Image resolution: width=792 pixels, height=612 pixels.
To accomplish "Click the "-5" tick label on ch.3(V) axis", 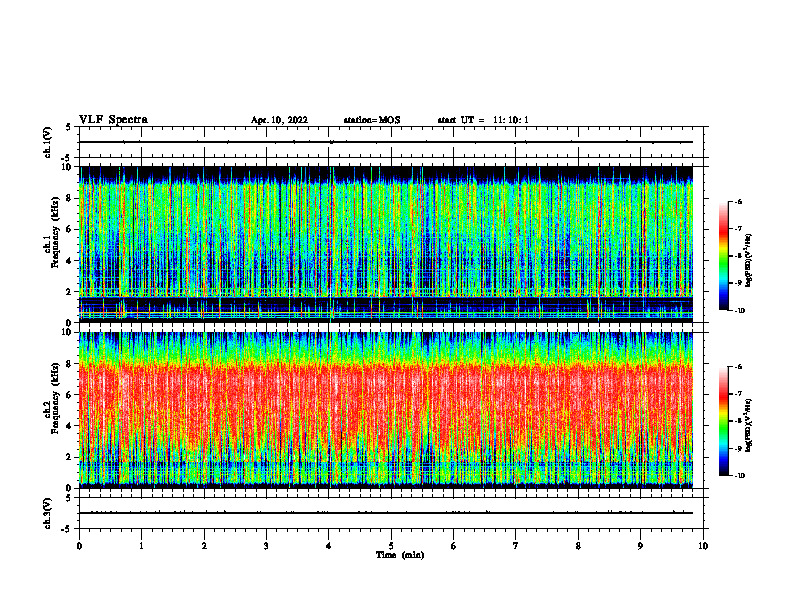I will tap(66, 529).
